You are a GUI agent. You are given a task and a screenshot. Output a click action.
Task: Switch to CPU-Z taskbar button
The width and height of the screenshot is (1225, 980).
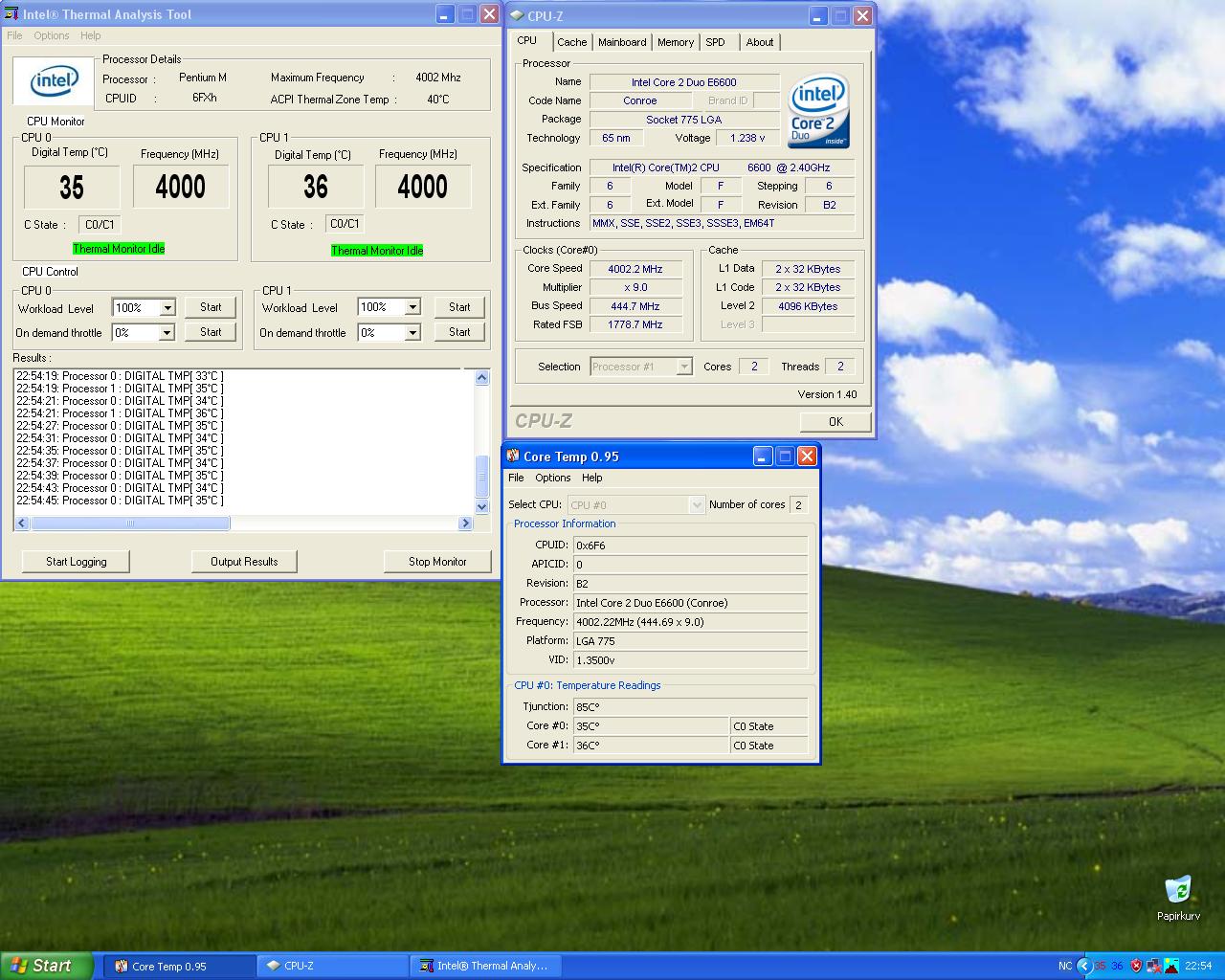332,966
